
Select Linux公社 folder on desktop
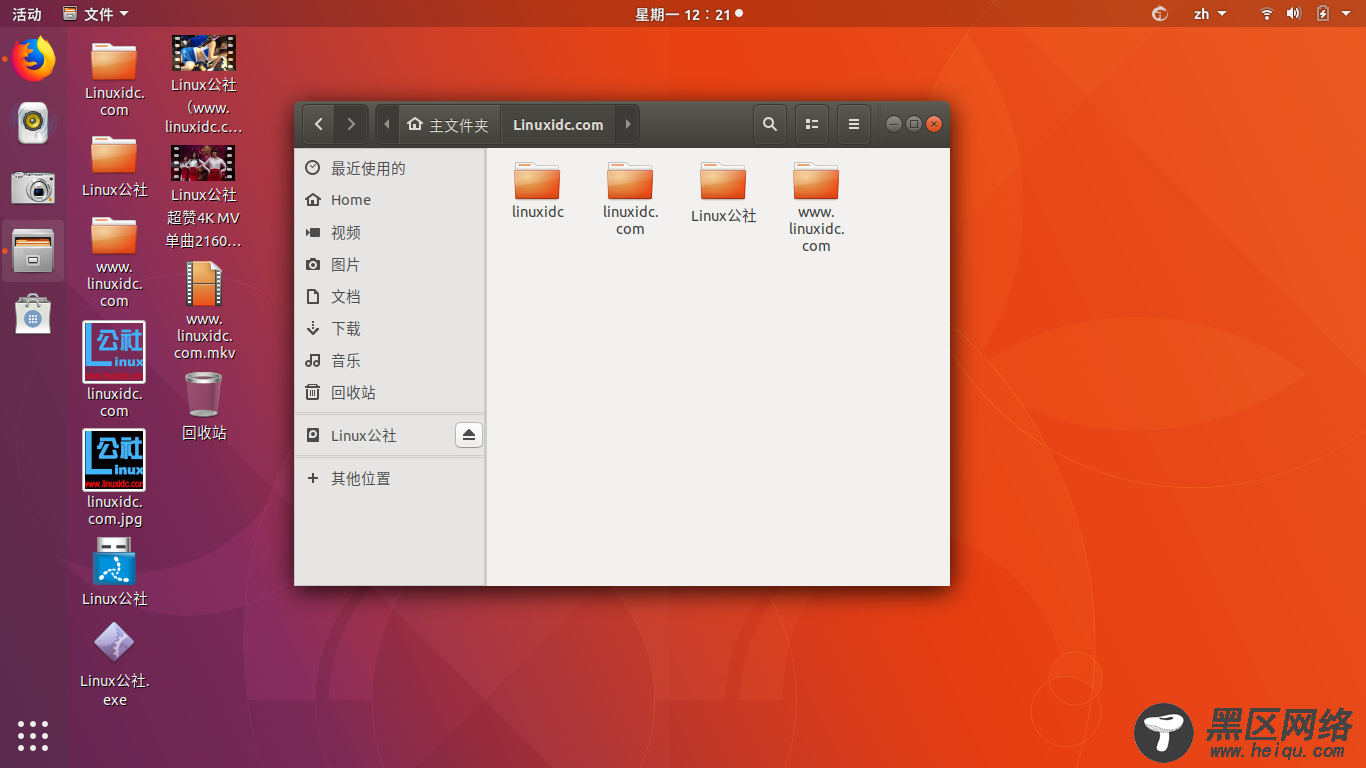(x=114, y=168)
